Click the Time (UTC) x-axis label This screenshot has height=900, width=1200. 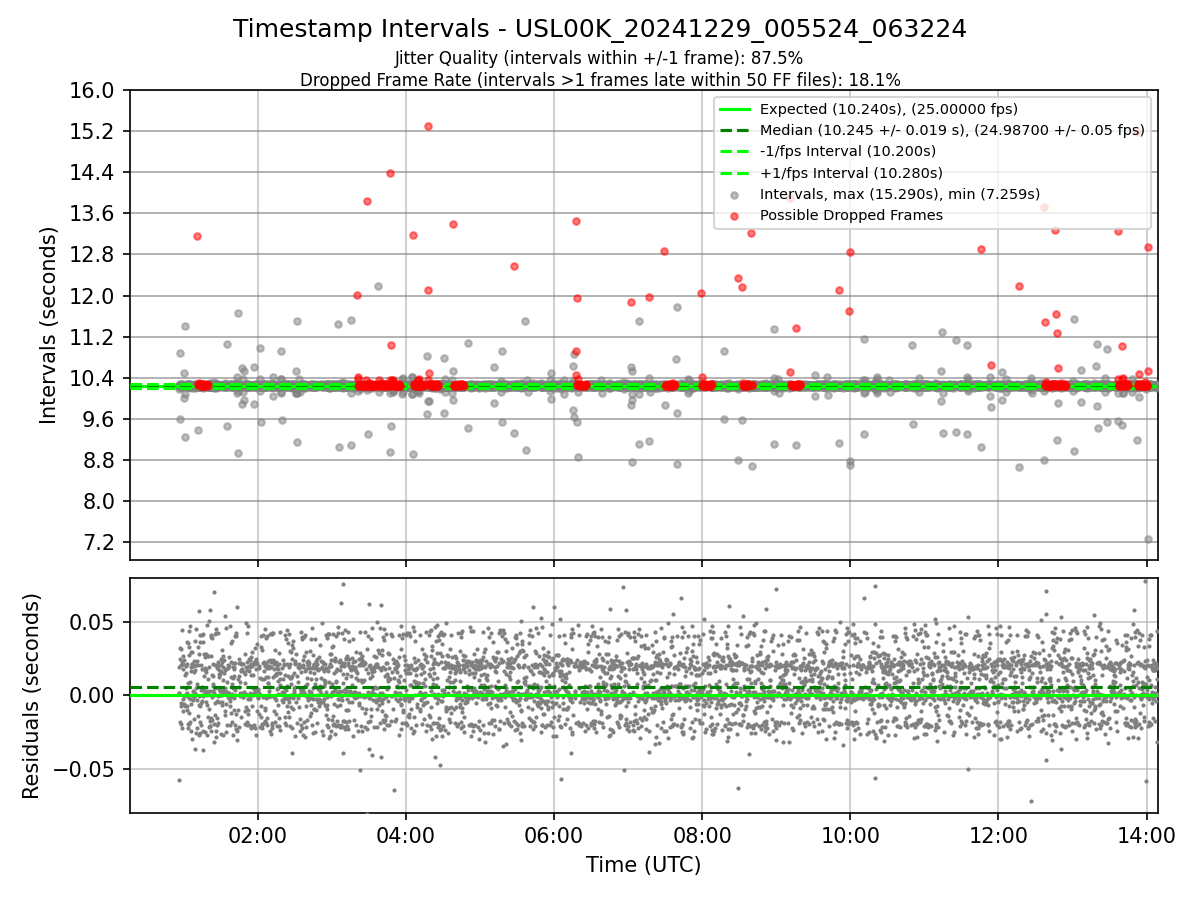643,865
